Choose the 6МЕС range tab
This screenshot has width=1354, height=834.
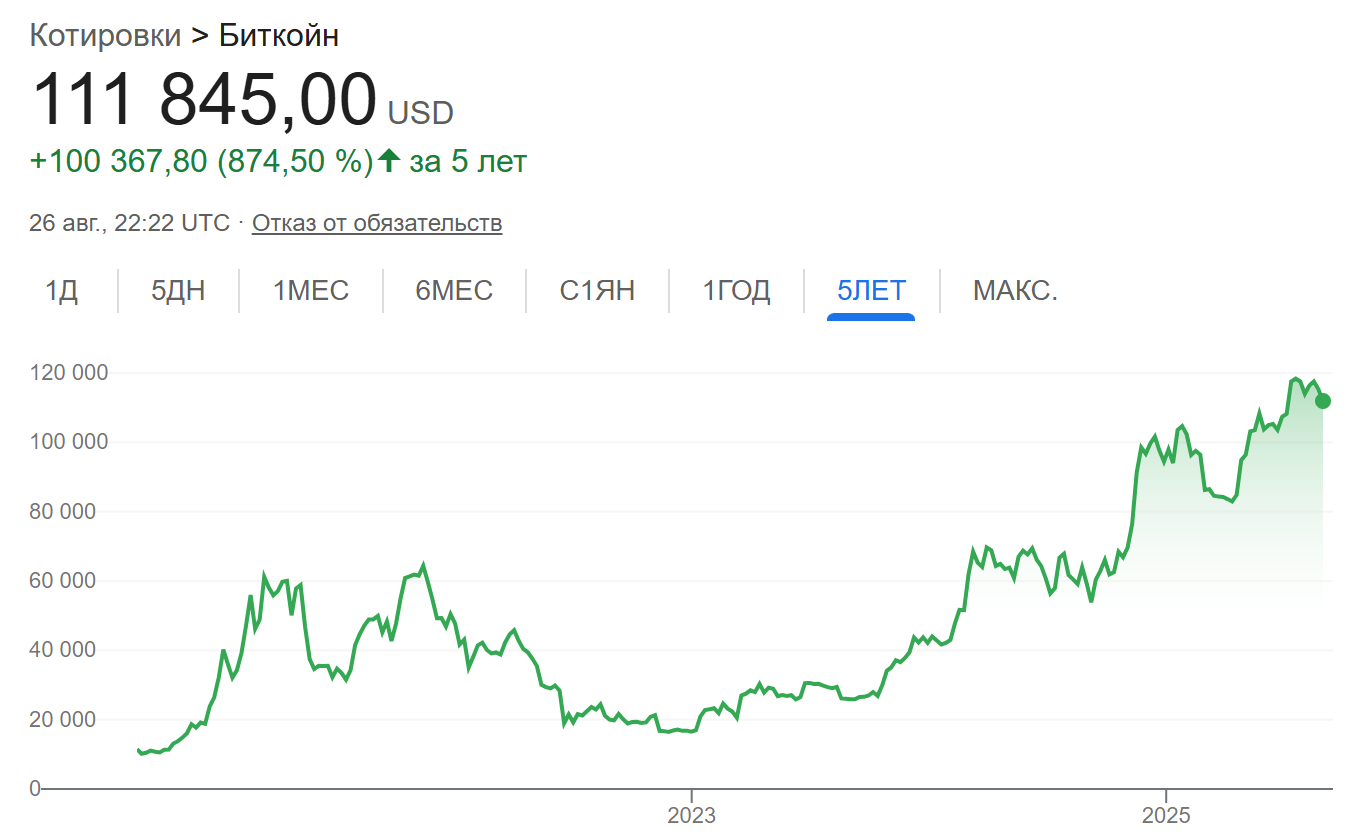point(454,291)
